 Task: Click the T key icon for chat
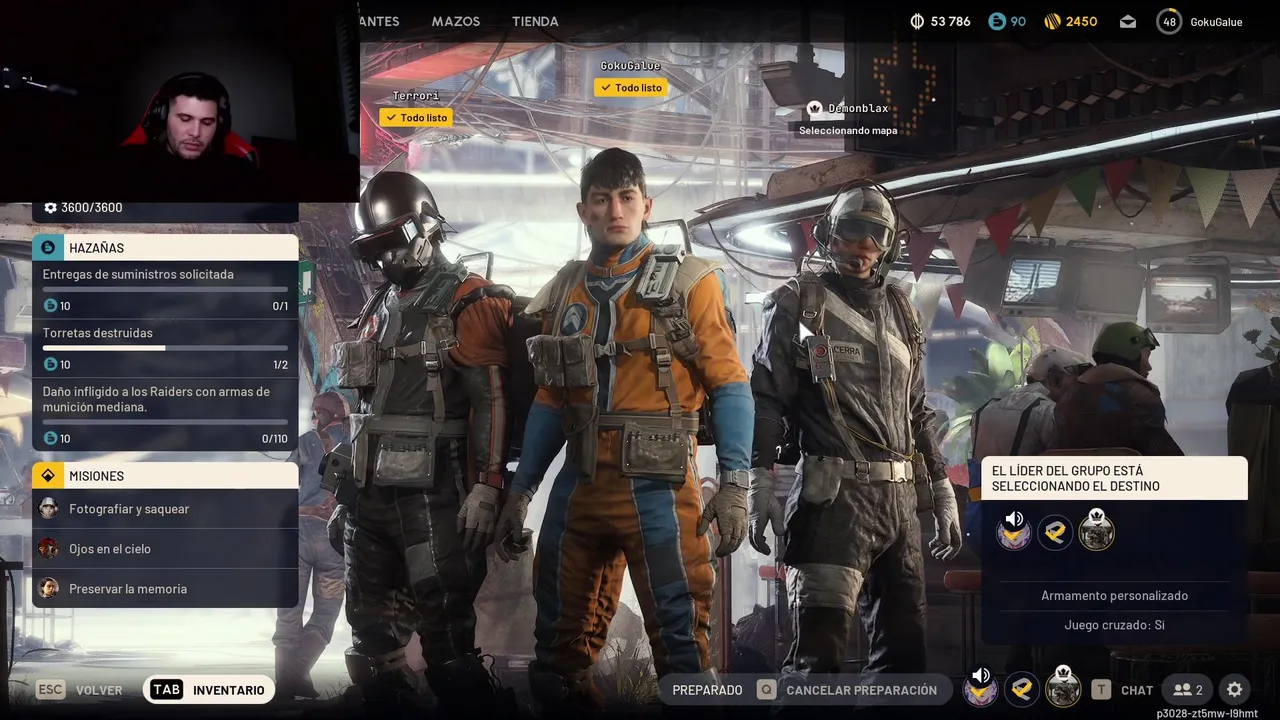tap(1101, 690)
